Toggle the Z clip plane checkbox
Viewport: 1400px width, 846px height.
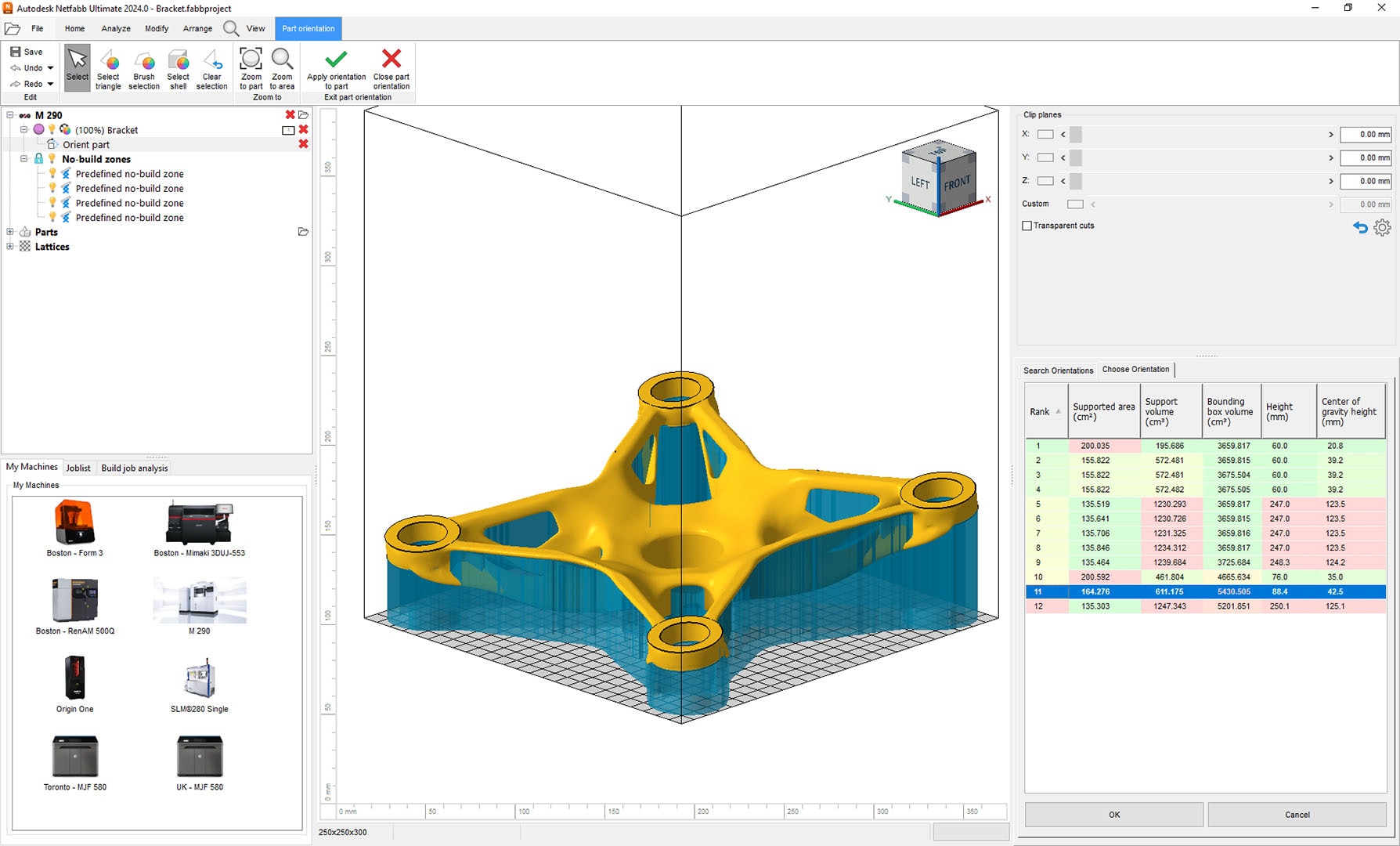coord(1045,181)
